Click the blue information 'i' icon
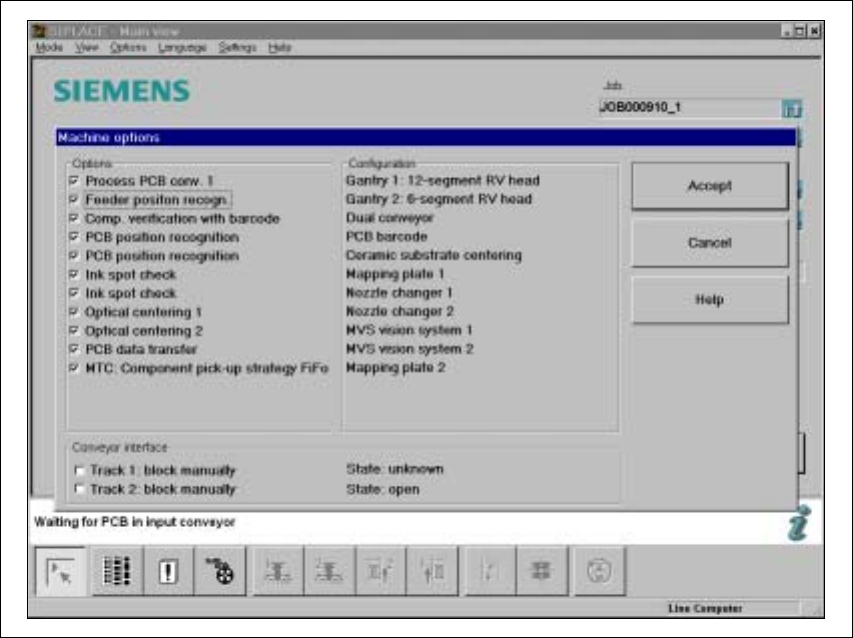This screenshot has height=638, width=853. pos(799,523)
